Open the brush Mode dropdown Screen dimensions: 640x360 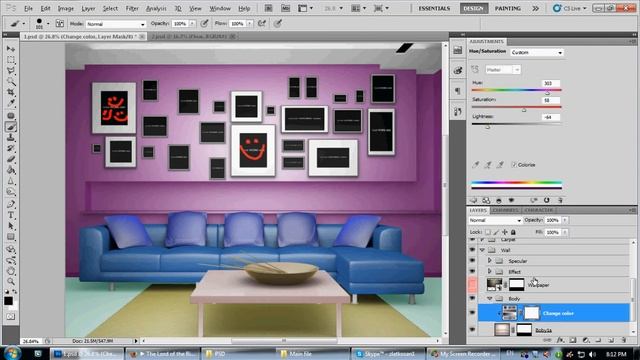pyautogui.click(x=116, y=24)
